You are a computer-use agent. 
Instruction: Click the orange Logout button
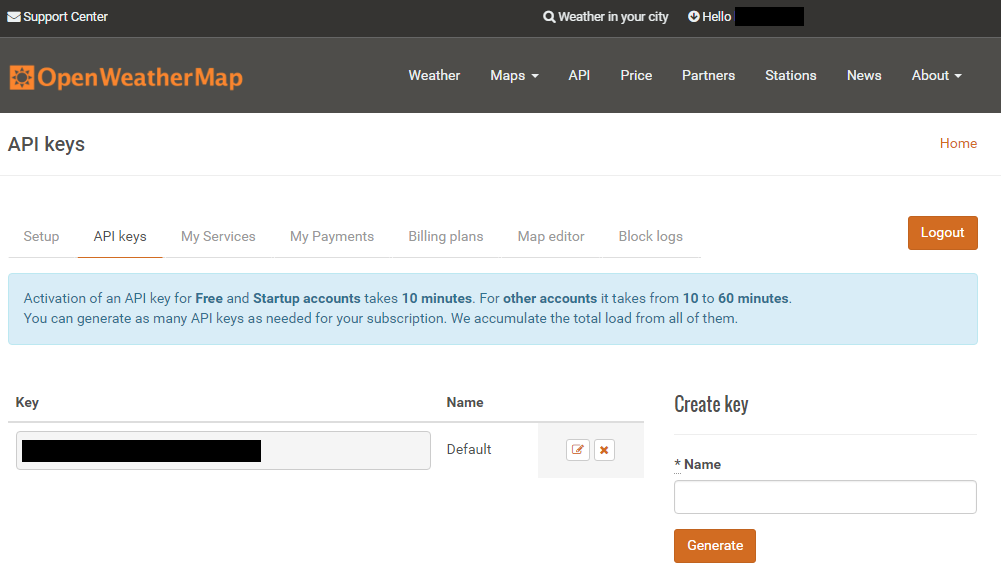click(942, 233)
